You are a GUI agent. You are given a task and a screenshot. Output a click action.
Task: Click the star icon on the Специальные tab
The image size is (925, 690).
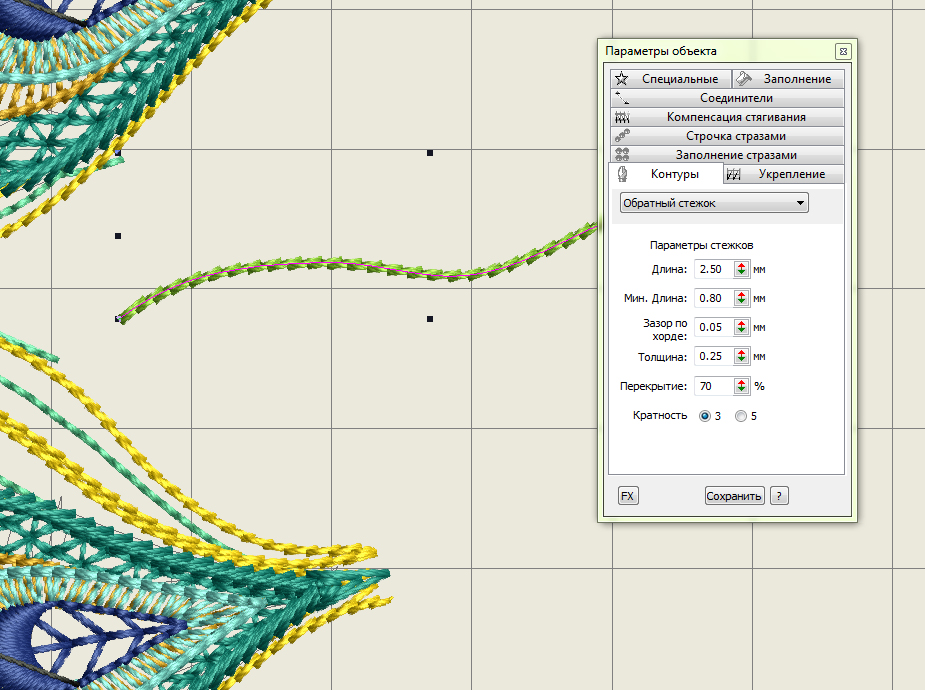click(x=622, y=79)
